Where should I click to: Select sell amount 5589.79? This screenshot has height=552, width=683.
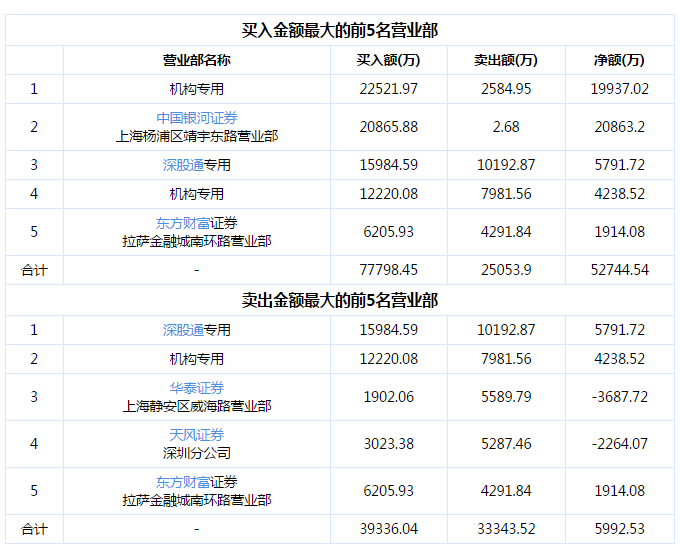click(x=506, y=397)
